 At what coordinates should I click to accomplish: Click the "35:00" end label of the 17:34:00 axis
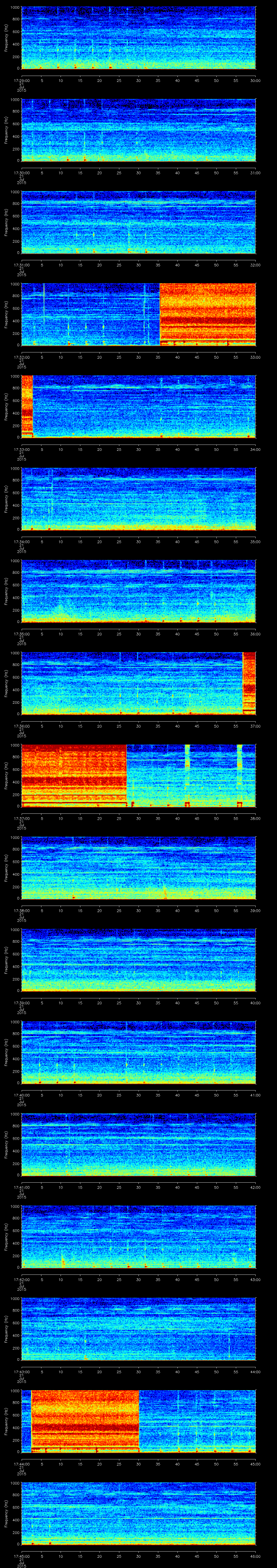point(255,542)
